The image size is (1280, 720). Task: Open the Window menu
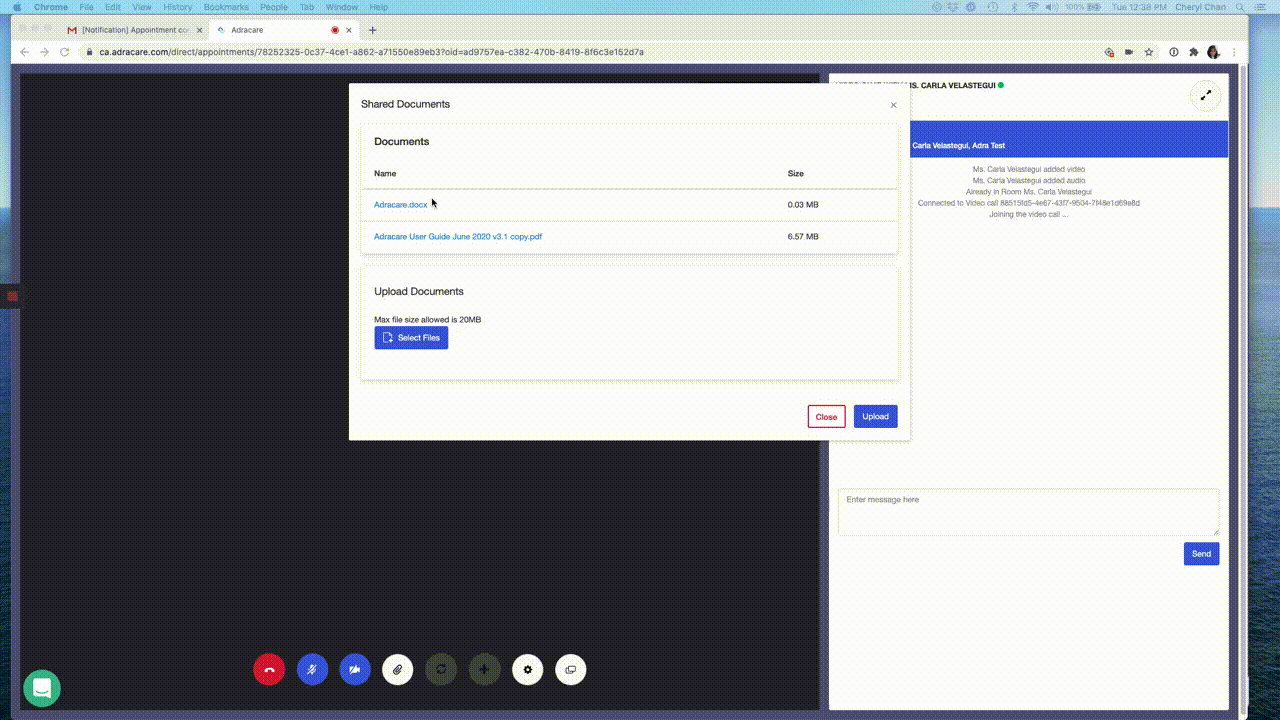click(342, 7)
